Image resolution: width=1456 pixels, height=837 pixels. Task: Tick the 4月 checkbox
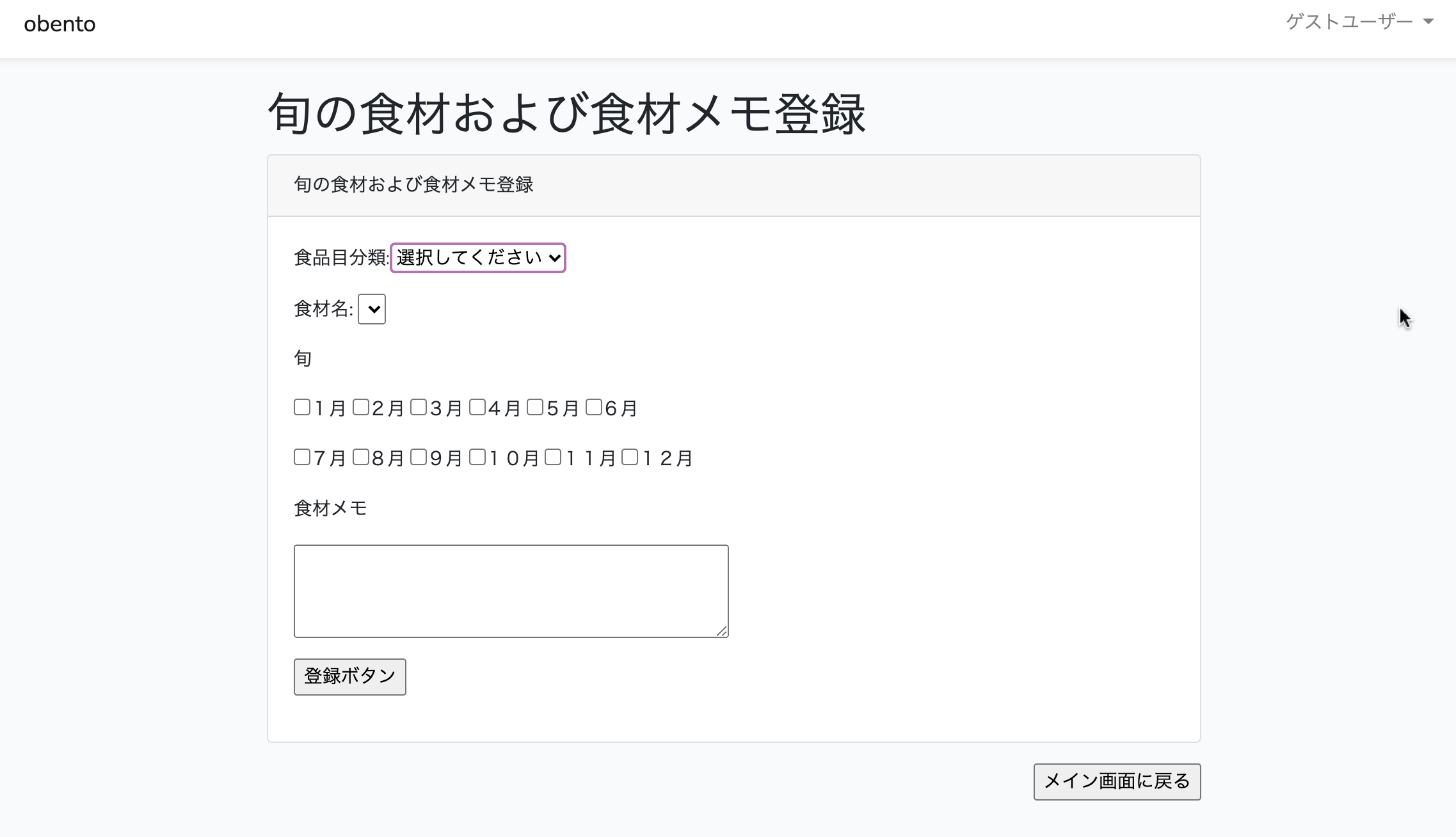[477, 407]
